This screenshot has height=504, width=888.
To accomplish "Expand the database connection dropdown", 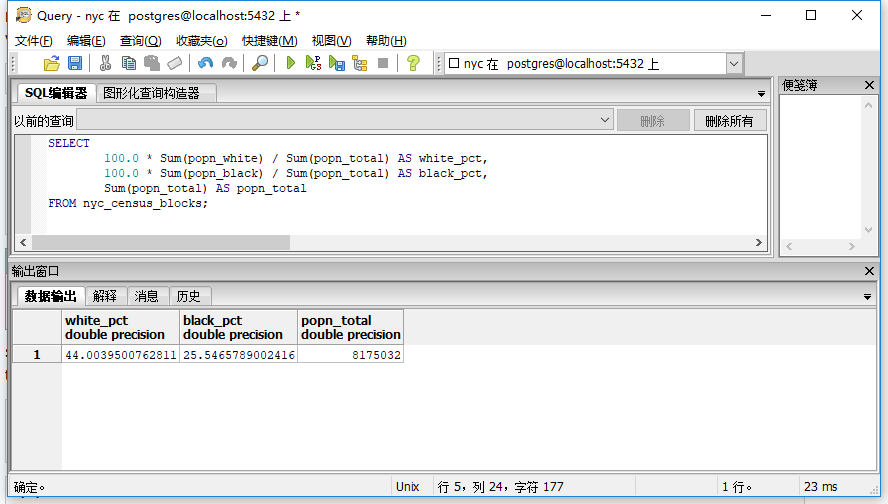I will (x=734, y=63).
